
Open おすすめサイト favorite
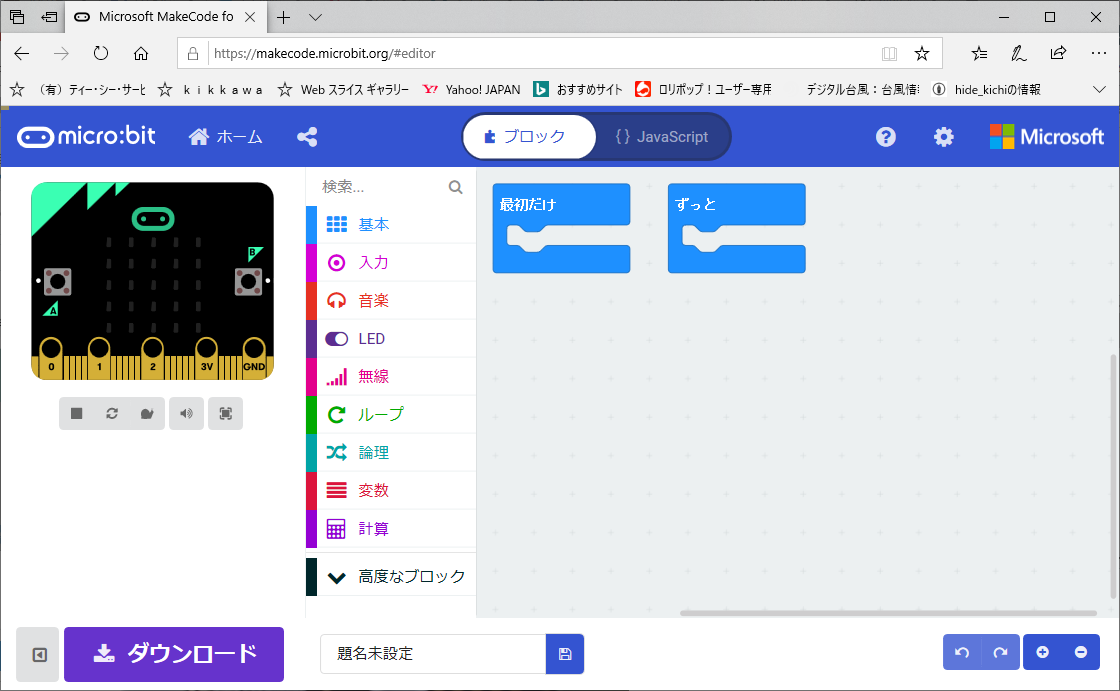579,89
